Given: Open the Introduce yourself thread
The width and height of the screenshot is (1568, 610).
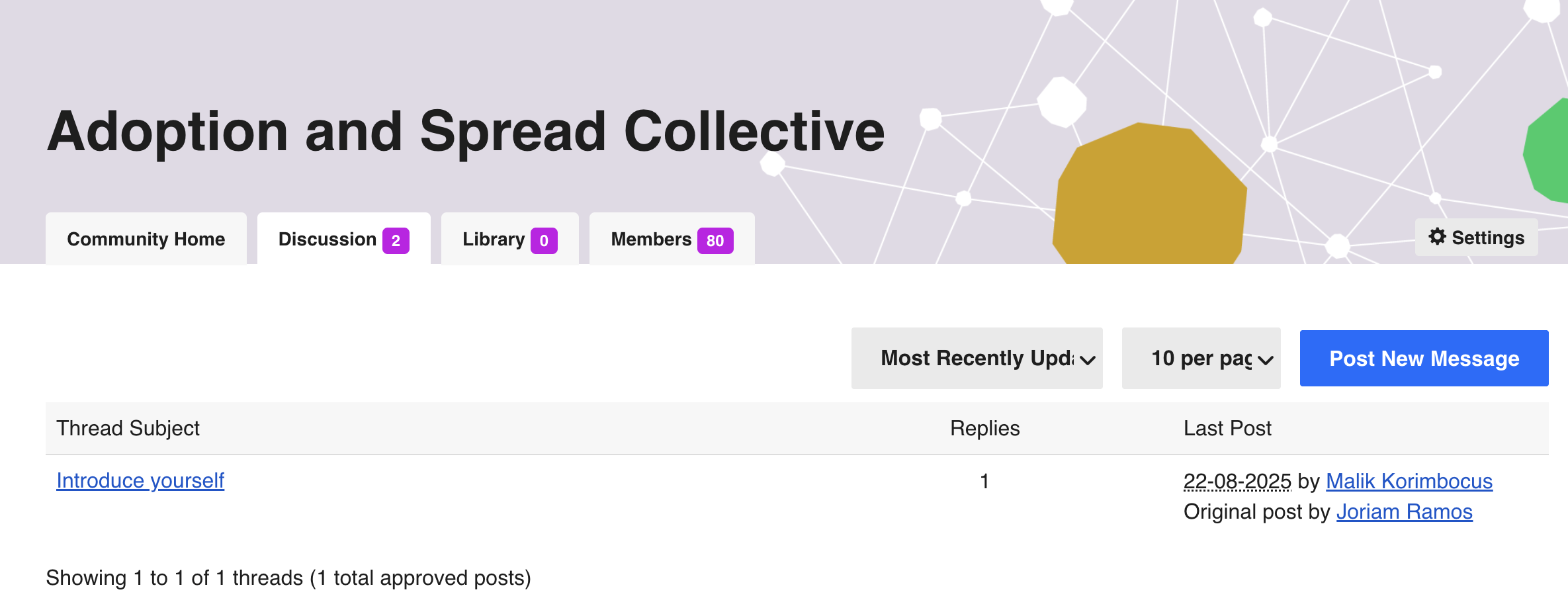Looking at the screenshot, I should pyautogui.click(x=140, y=481).
